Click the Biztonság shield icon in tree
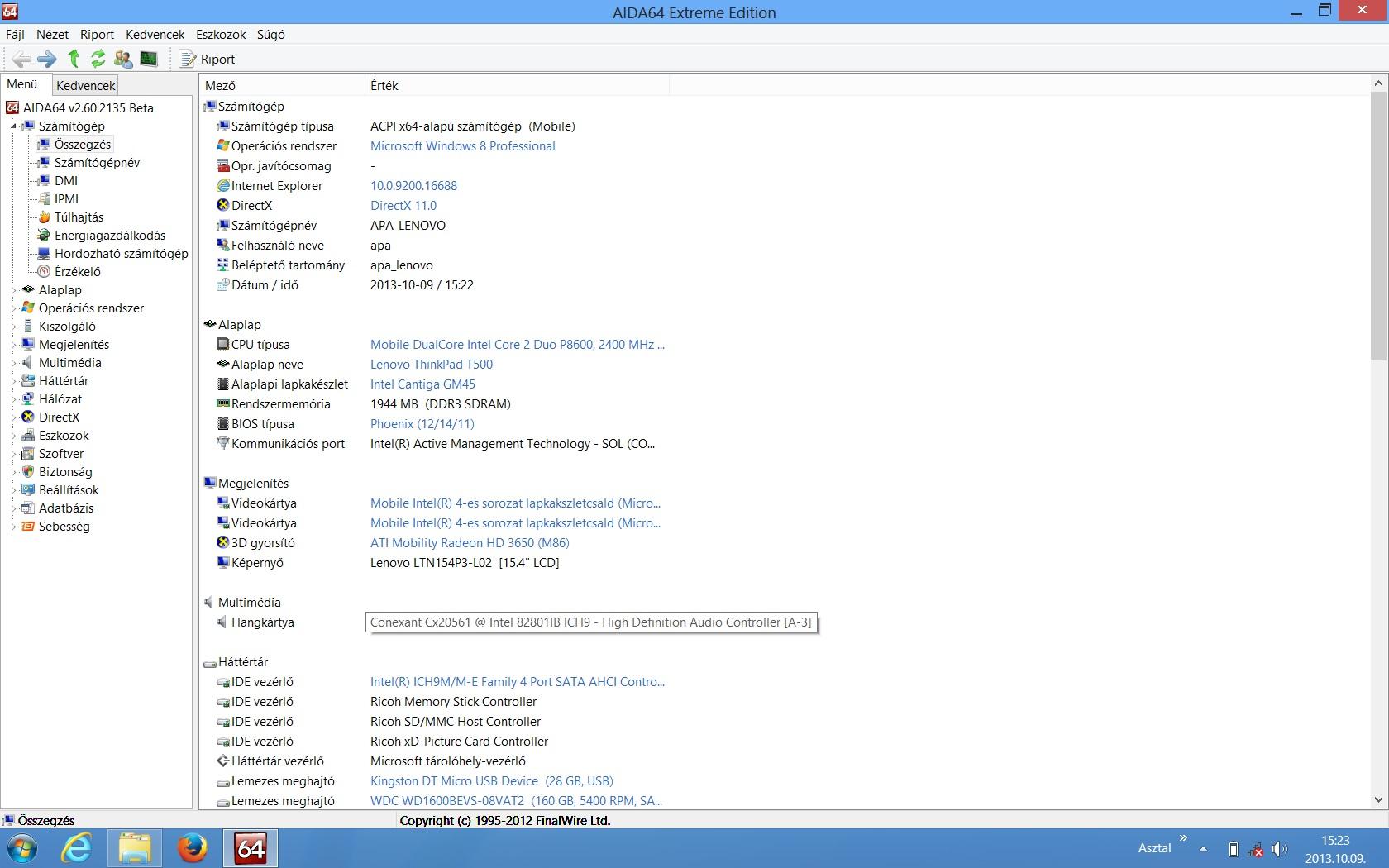Image resolution: width=1389 pixels, height=868 pixels. click(x=28, y=472)
